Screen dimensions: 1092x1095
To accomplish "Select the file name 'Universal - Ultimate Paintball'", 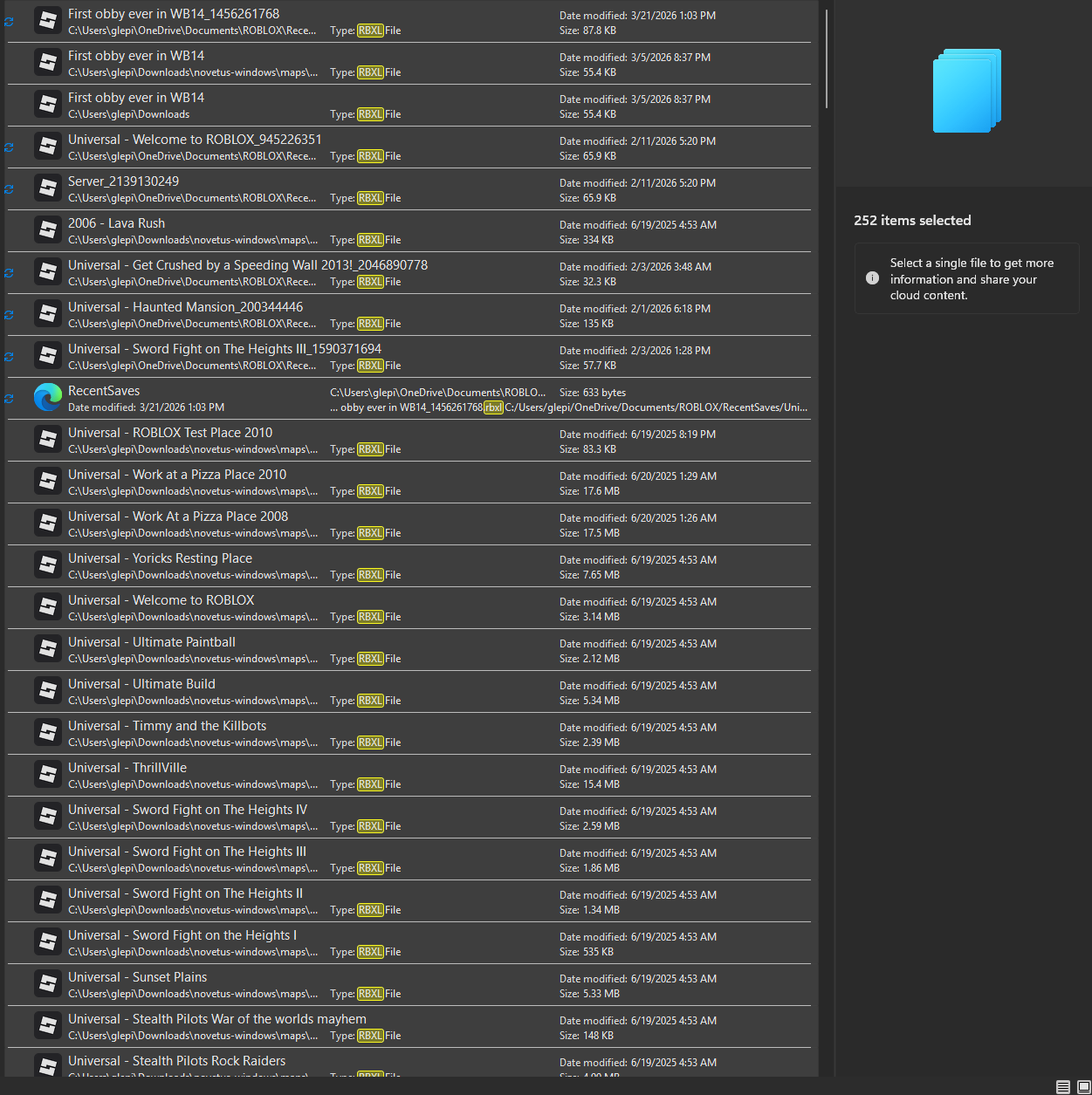I will pos(152,642).
